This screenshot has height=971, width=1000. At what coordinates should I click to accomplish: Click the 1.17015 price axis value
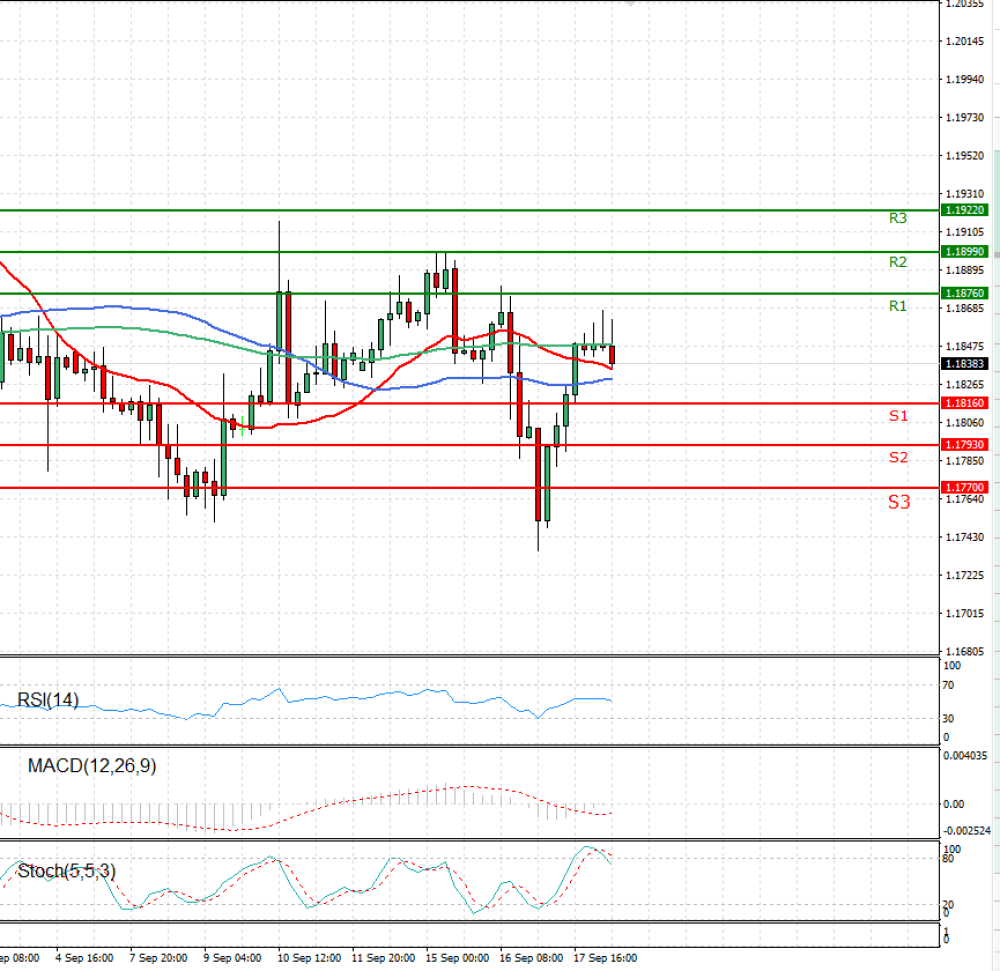point(964,614)
